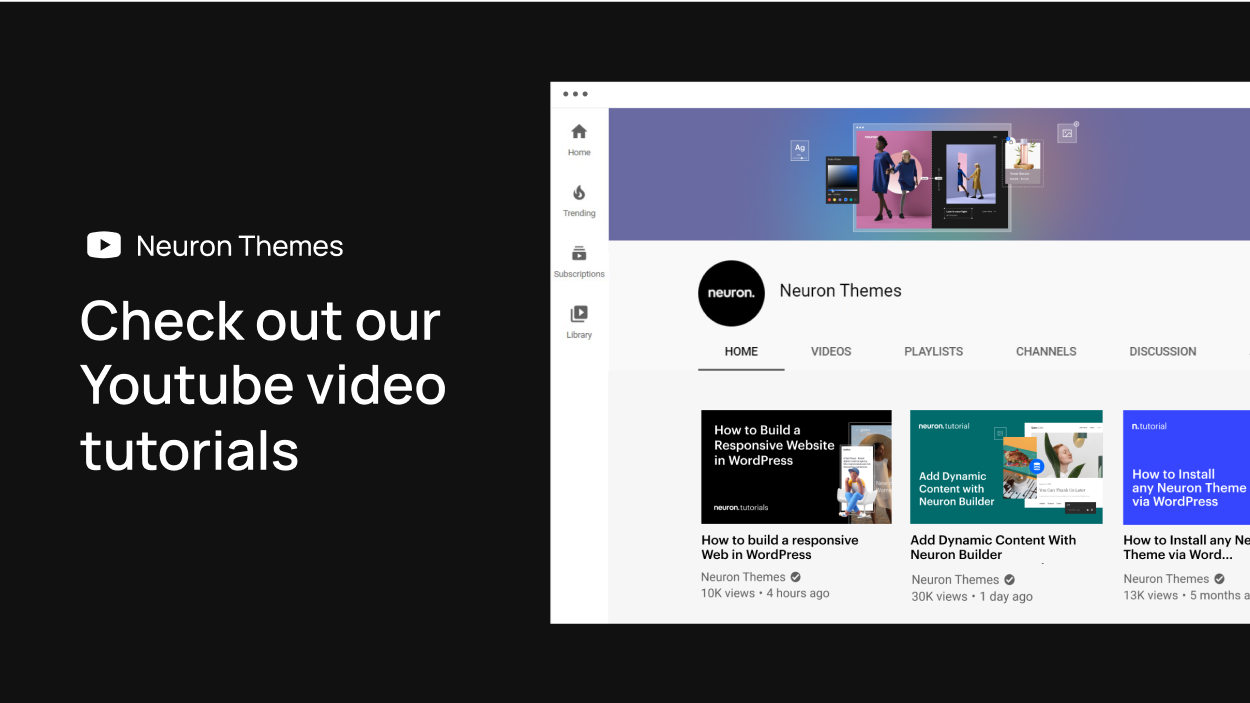The width and height of the screenshot is (1250, 703).
Task: Switch to the HOME tab
Action: click(x=741, y=352)
